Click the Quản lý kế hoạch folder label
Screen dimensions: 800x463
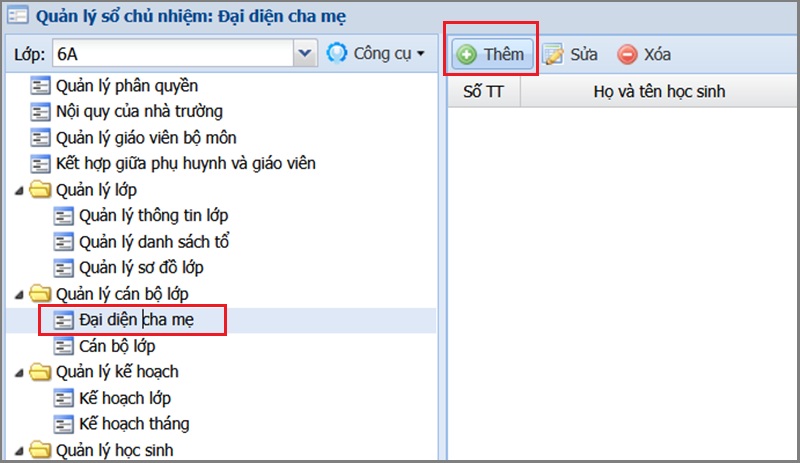117,372
